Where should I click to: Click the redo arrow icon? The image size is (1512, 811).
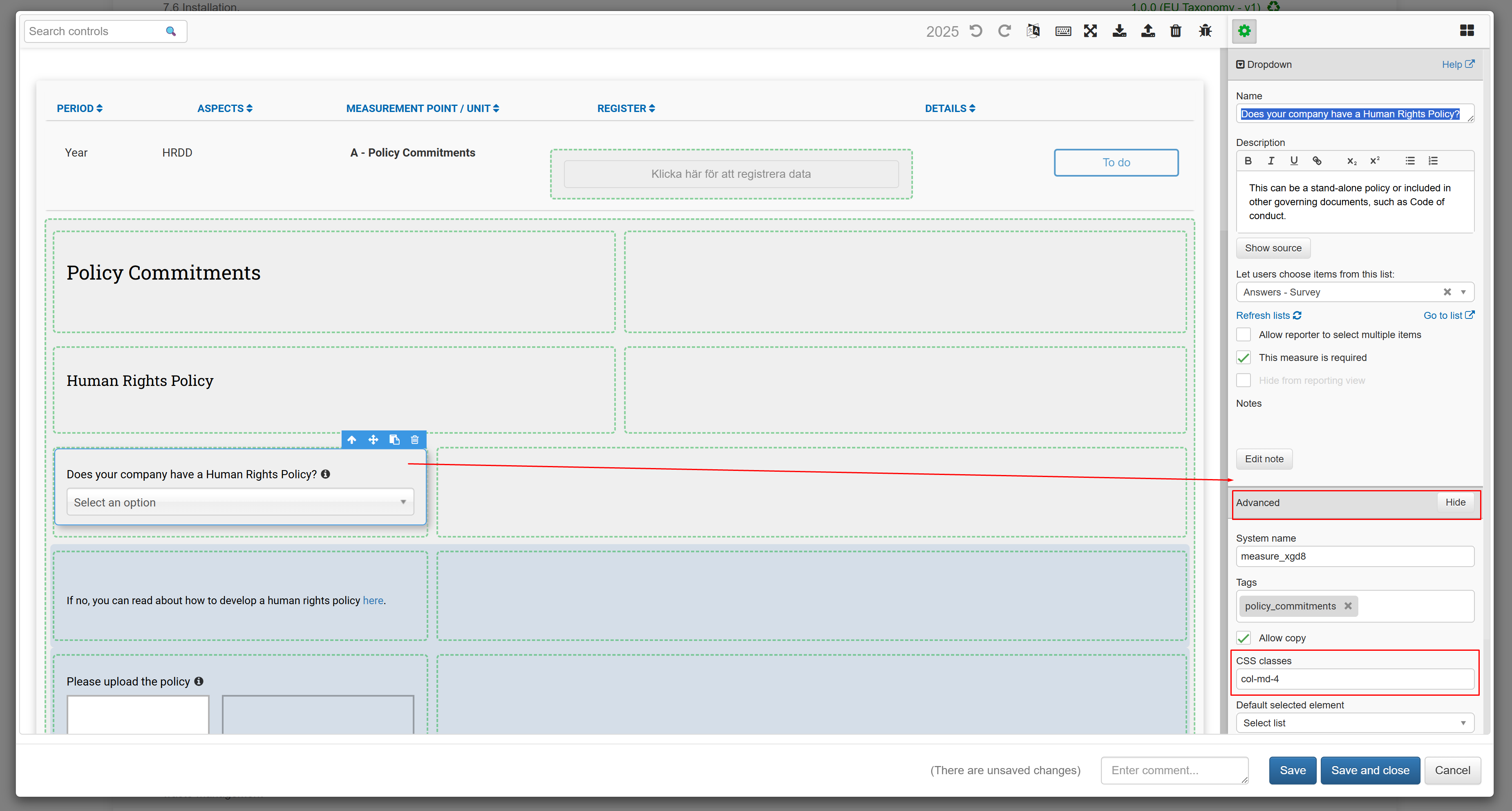coord(1004,31)
